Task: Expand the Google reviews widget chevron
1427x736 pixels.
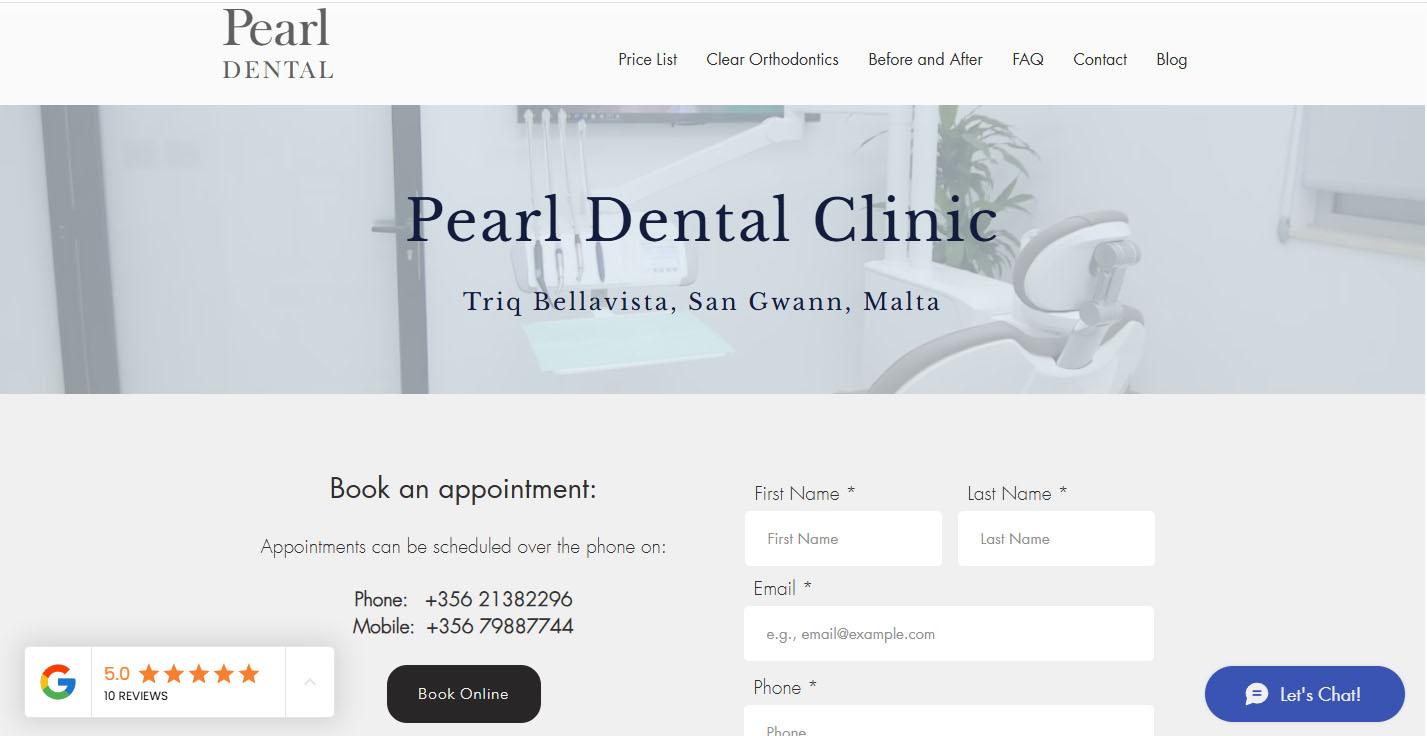Action: point(310,682)
